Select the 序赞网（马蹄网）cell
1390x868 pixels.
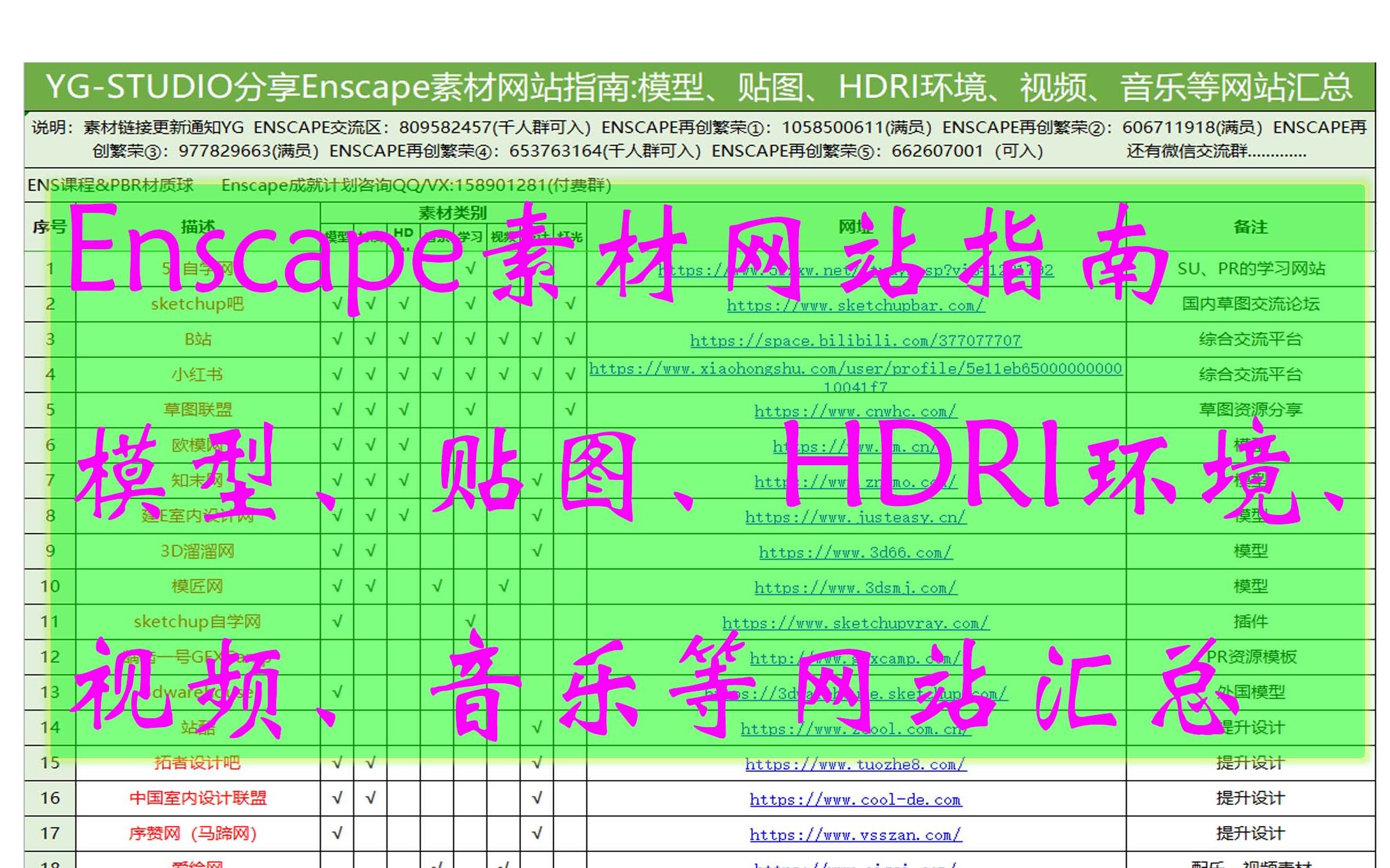tap(198, 834)
